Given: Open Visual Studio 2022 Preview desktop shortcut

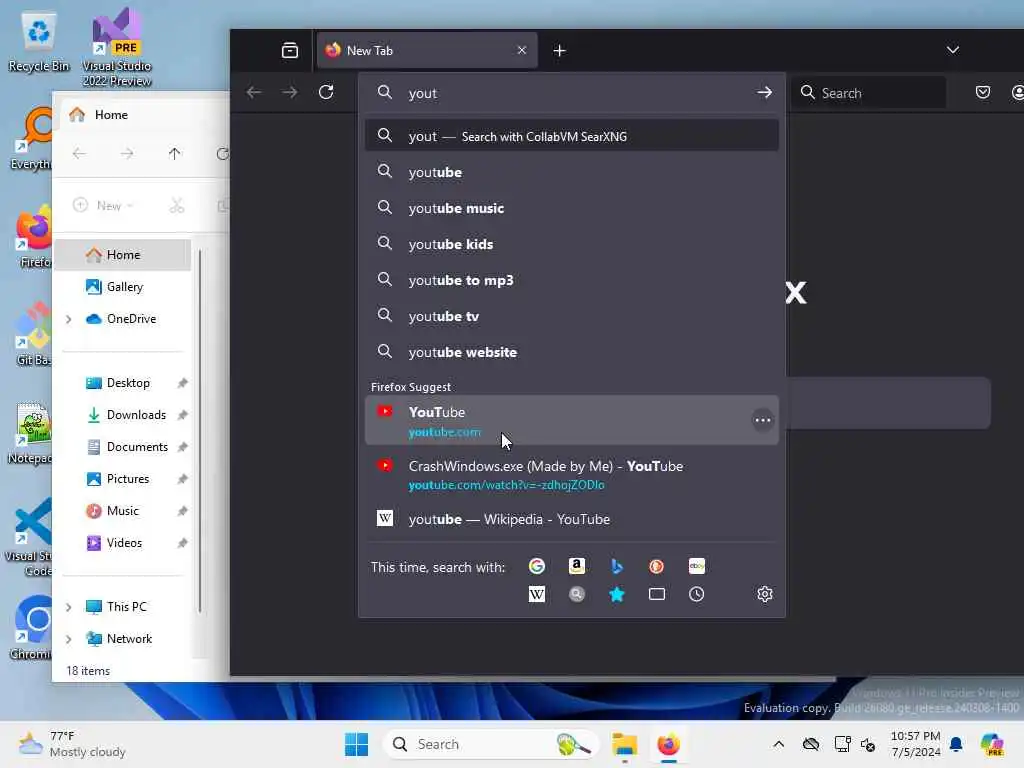Looking at the screenshot, I should tap(117, 48).
